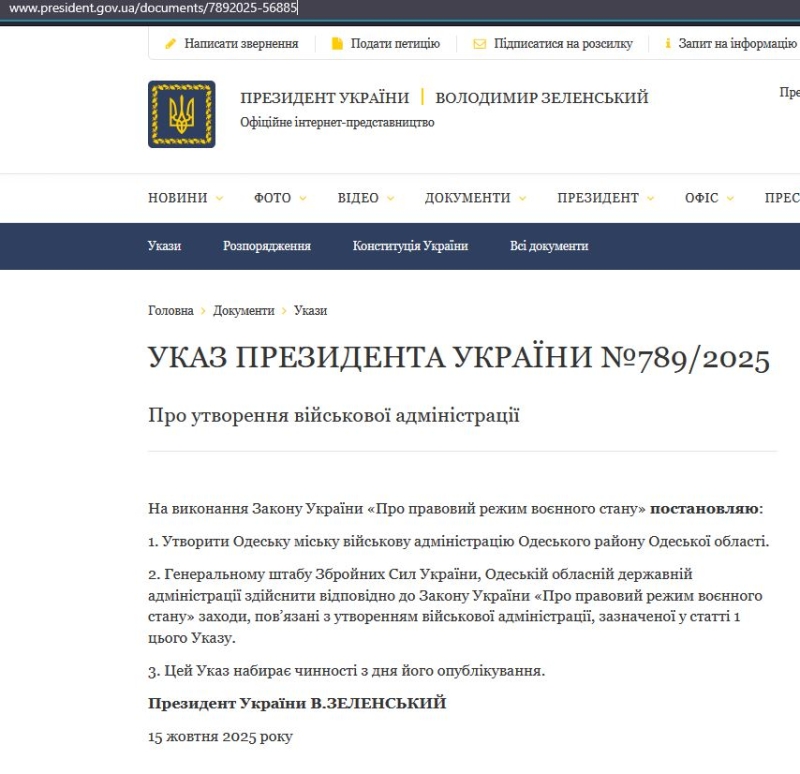The width and height of the screenshot is (800, 774).
Task: Open the ВІДЕО dropdown chevron
Action: [x=390, y=198]
